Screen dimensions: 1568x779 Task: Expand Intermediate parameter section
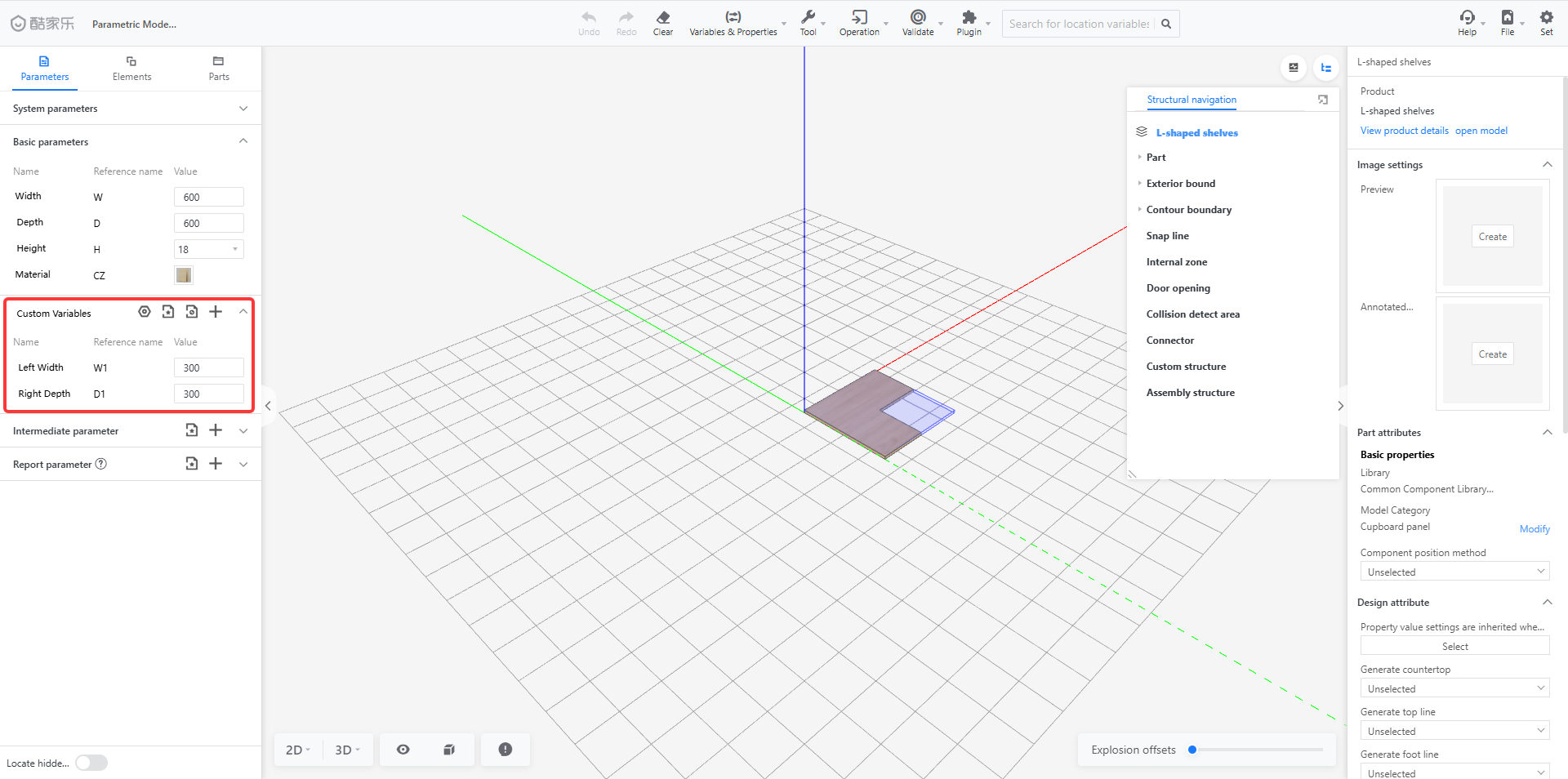point(243,431)
